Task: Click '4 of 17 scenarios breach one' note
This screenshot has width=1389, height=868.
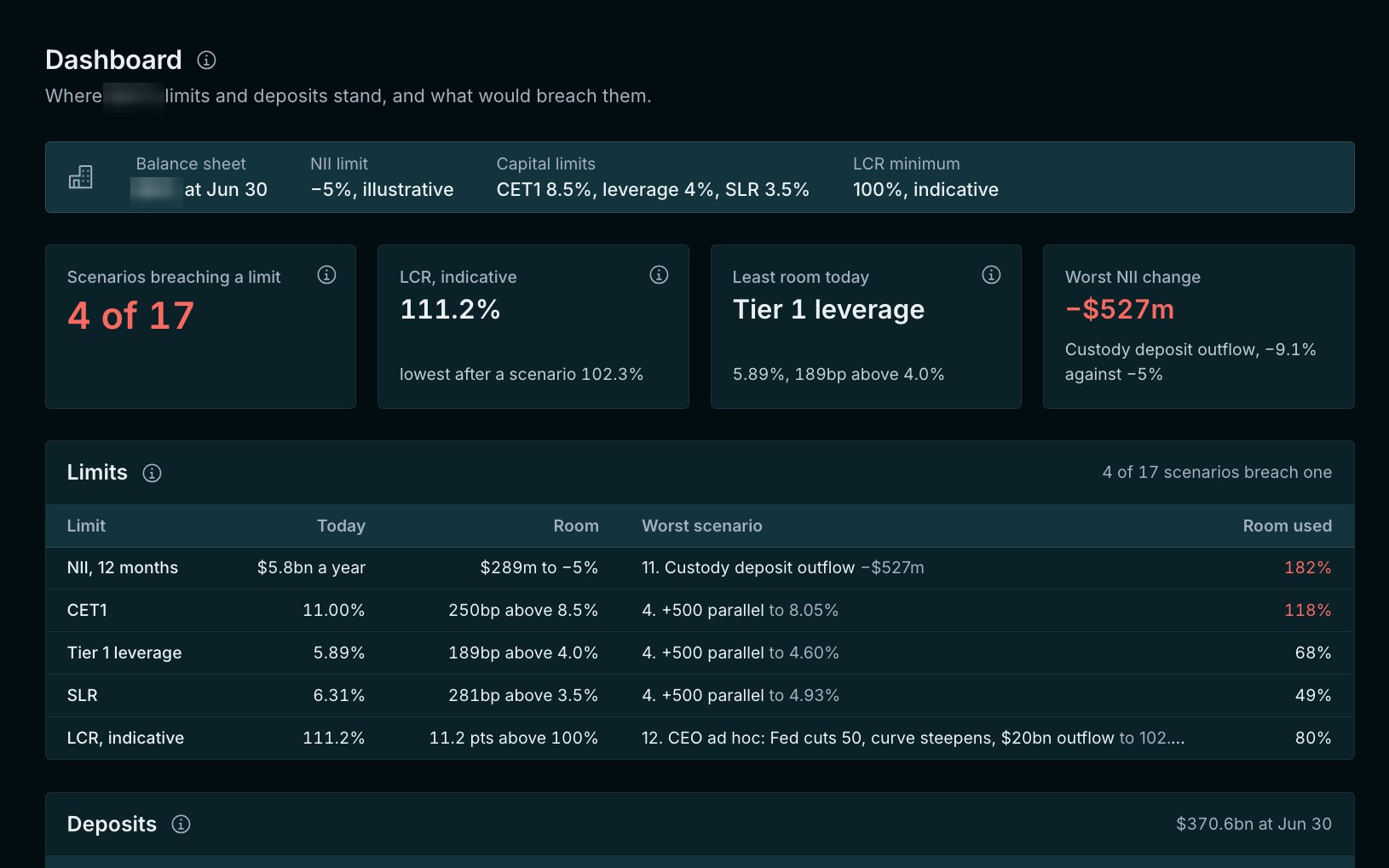Action: (1217, 472)
